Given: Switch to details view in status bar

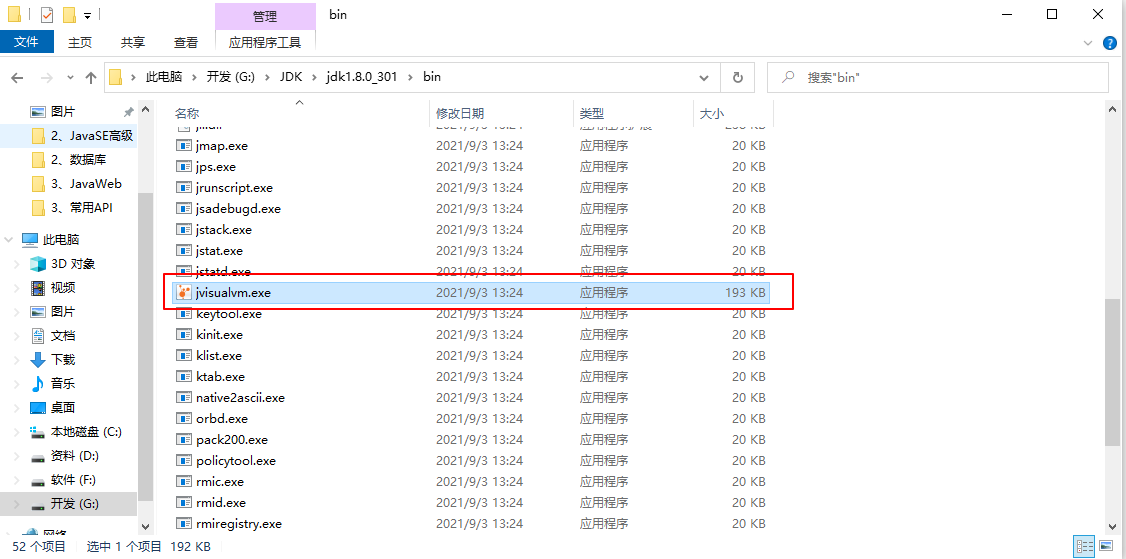Looking at the screenshot, I should point(1084,546).
